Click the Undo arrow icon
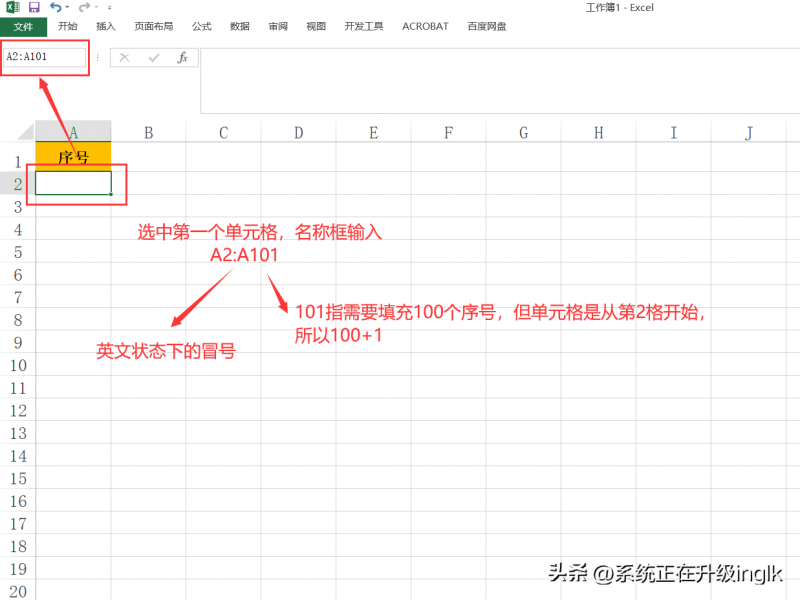The height and width of the screenshot is (600, 800). click(56, 7)
